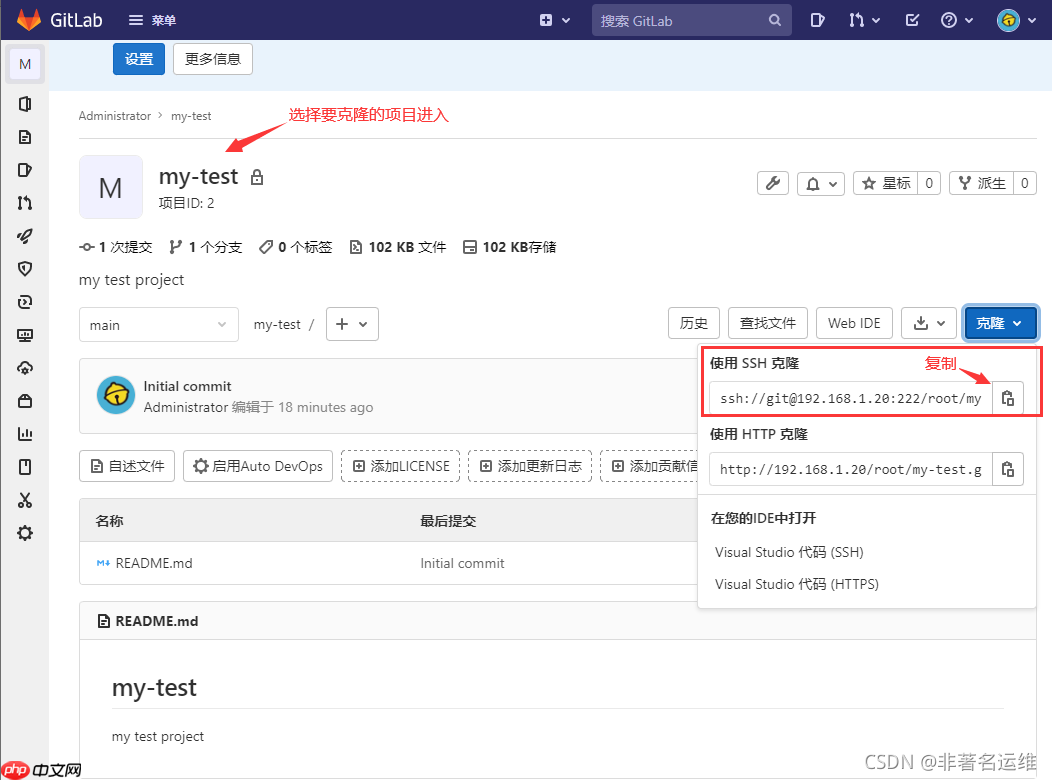1052x780 pixels.
Task: Copy the SSH clone URL
Action: pos(1007,397)
